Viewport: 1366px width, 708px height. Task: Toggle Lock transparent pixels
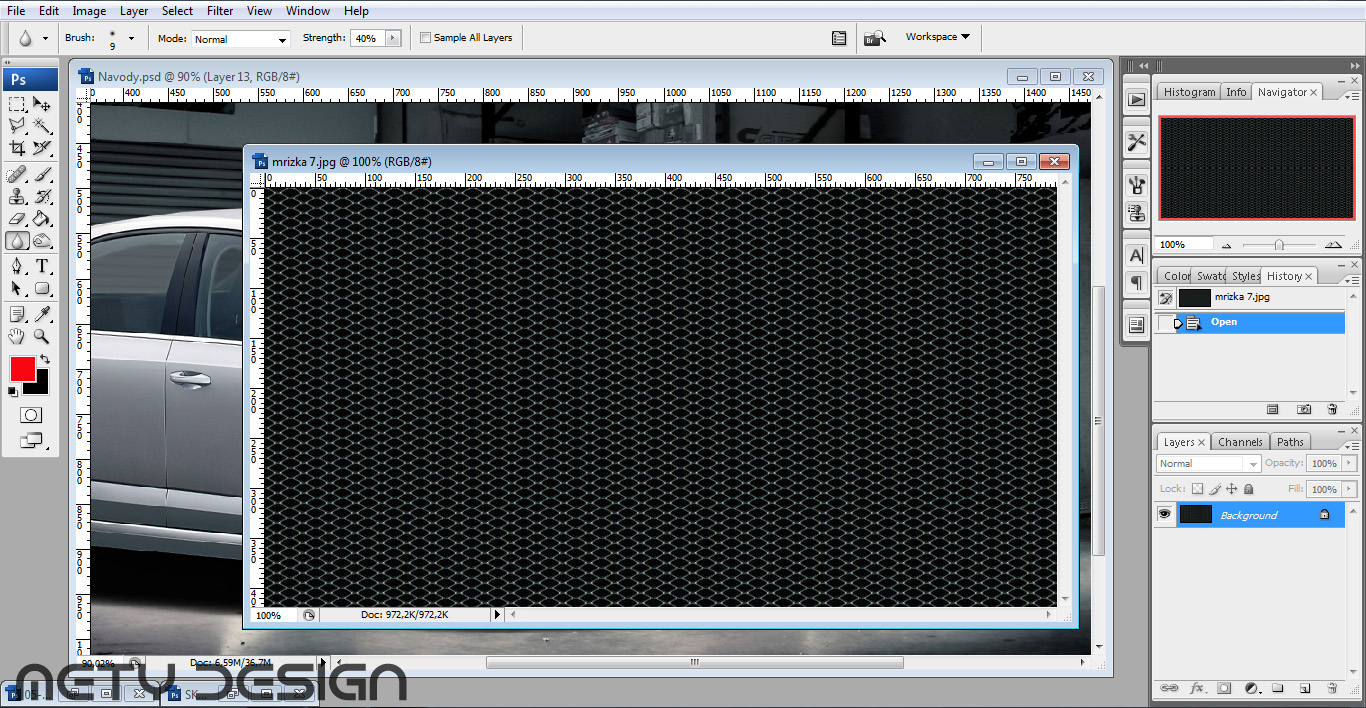[1197, 489]
